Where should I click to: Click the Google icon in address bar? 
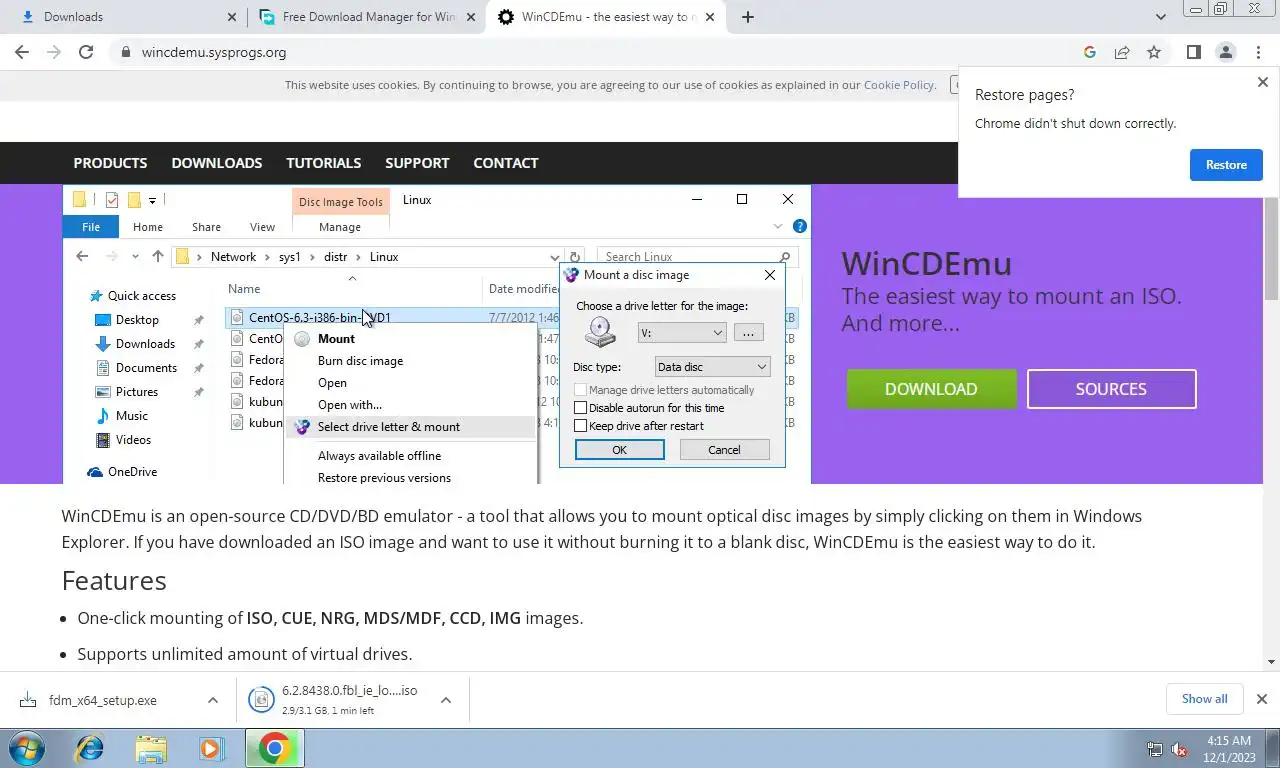click(x=1090, y=52)
